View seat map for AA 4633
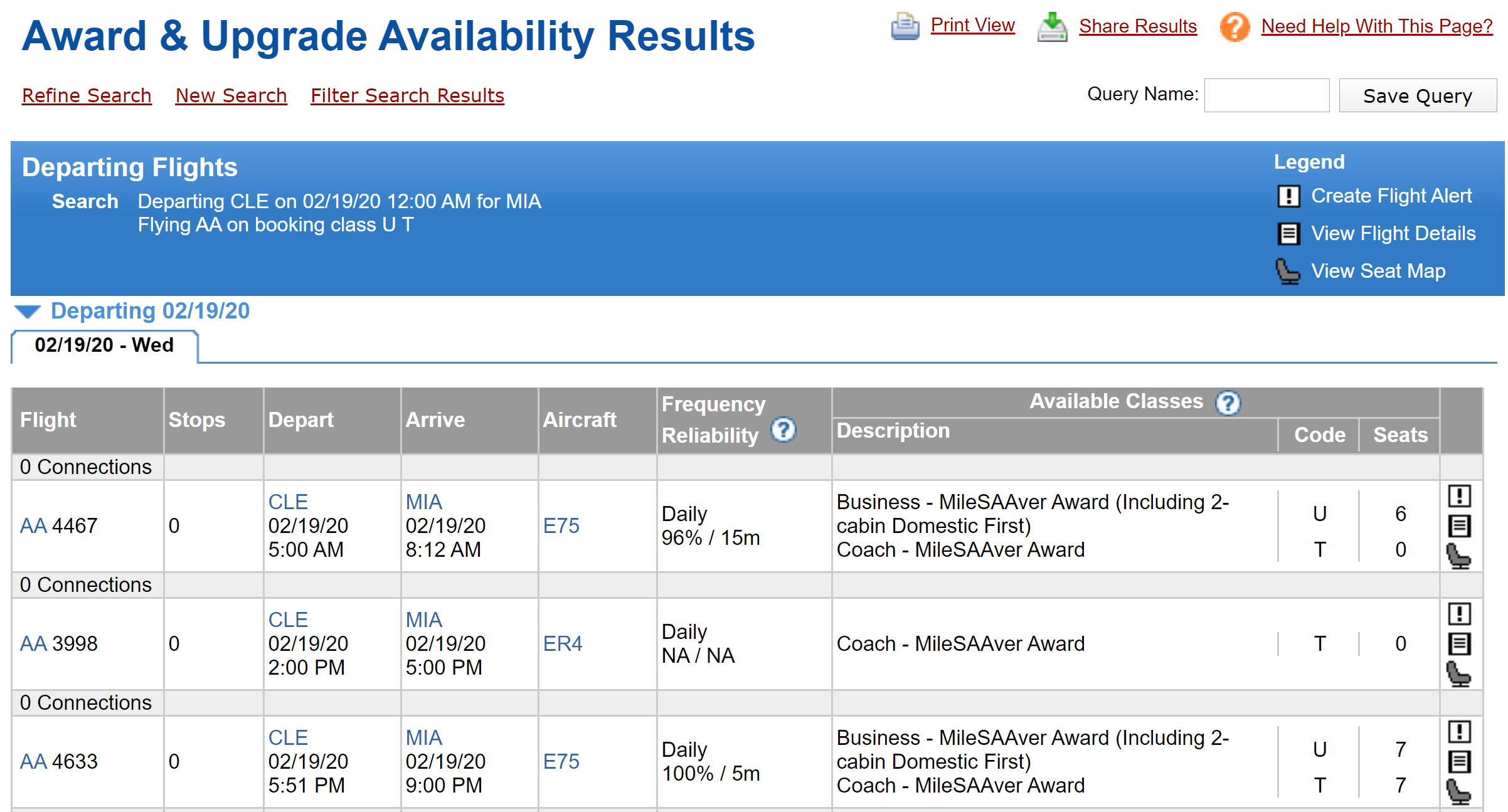The image size is (1508, 812). tap(1458, 791)
